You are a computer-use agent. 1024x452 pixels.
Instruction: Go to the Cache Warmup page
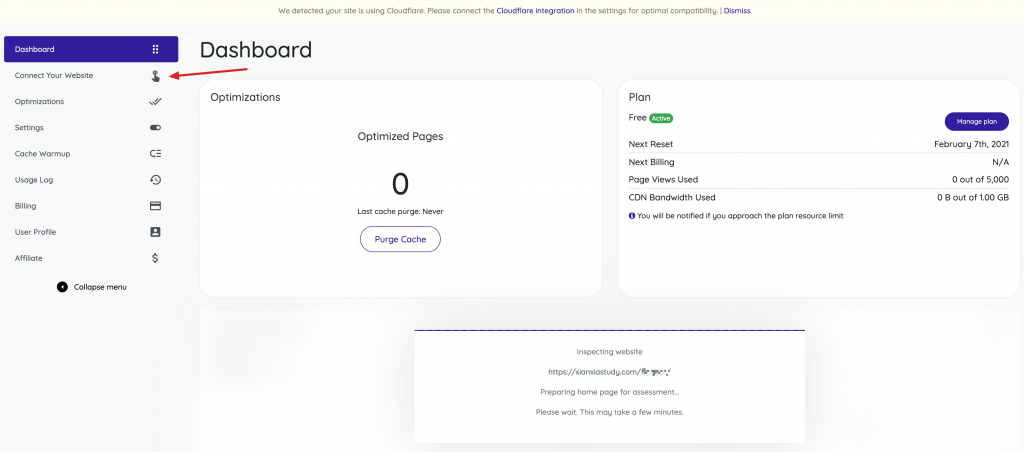42,154
